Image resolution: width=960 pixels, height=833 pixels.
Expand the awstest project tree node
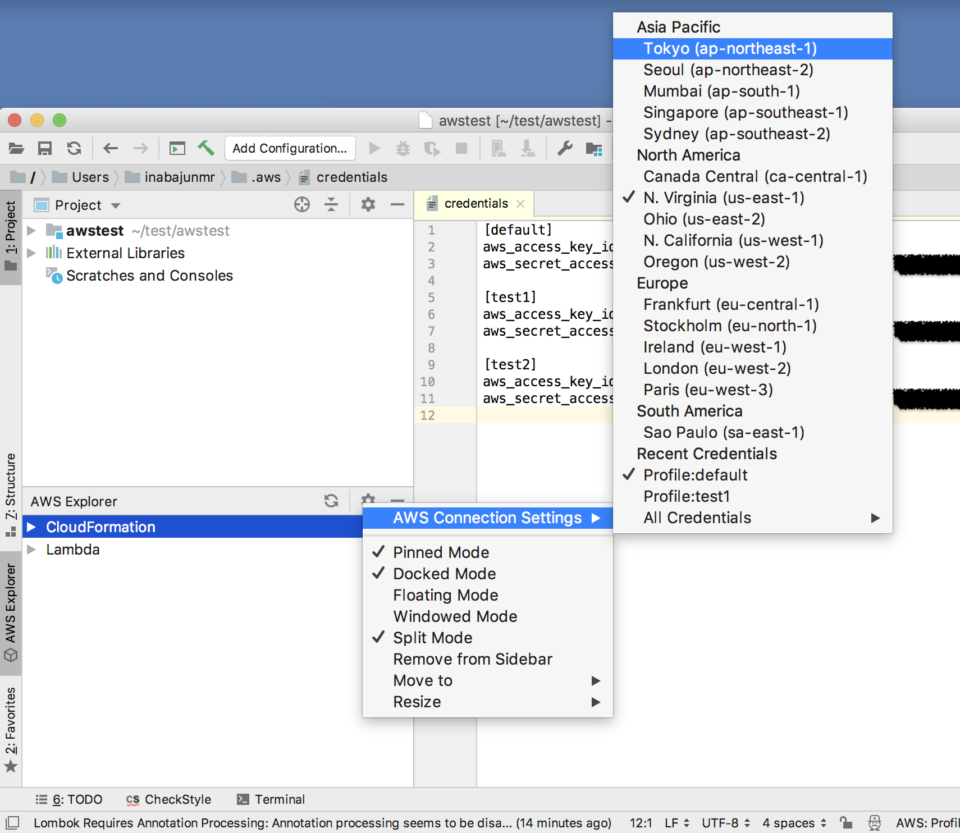tap(31, 231)
